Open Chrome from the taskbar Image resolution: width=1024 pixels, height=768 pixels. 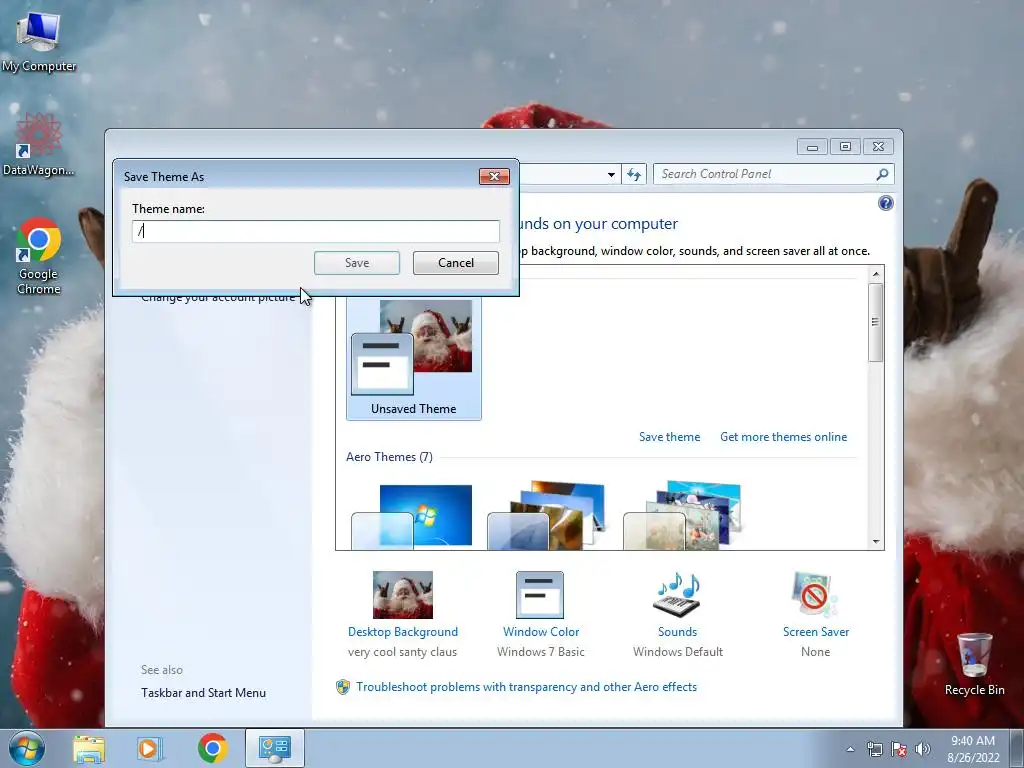pyautogui.click(x=212, y=748)
